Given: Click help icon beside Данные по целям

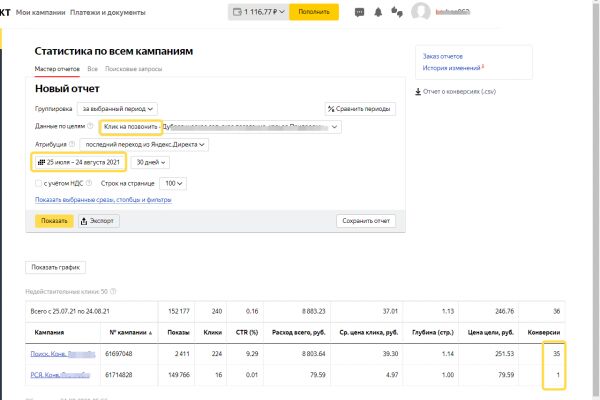Looking at the screenshot, I should pos(90,126).
